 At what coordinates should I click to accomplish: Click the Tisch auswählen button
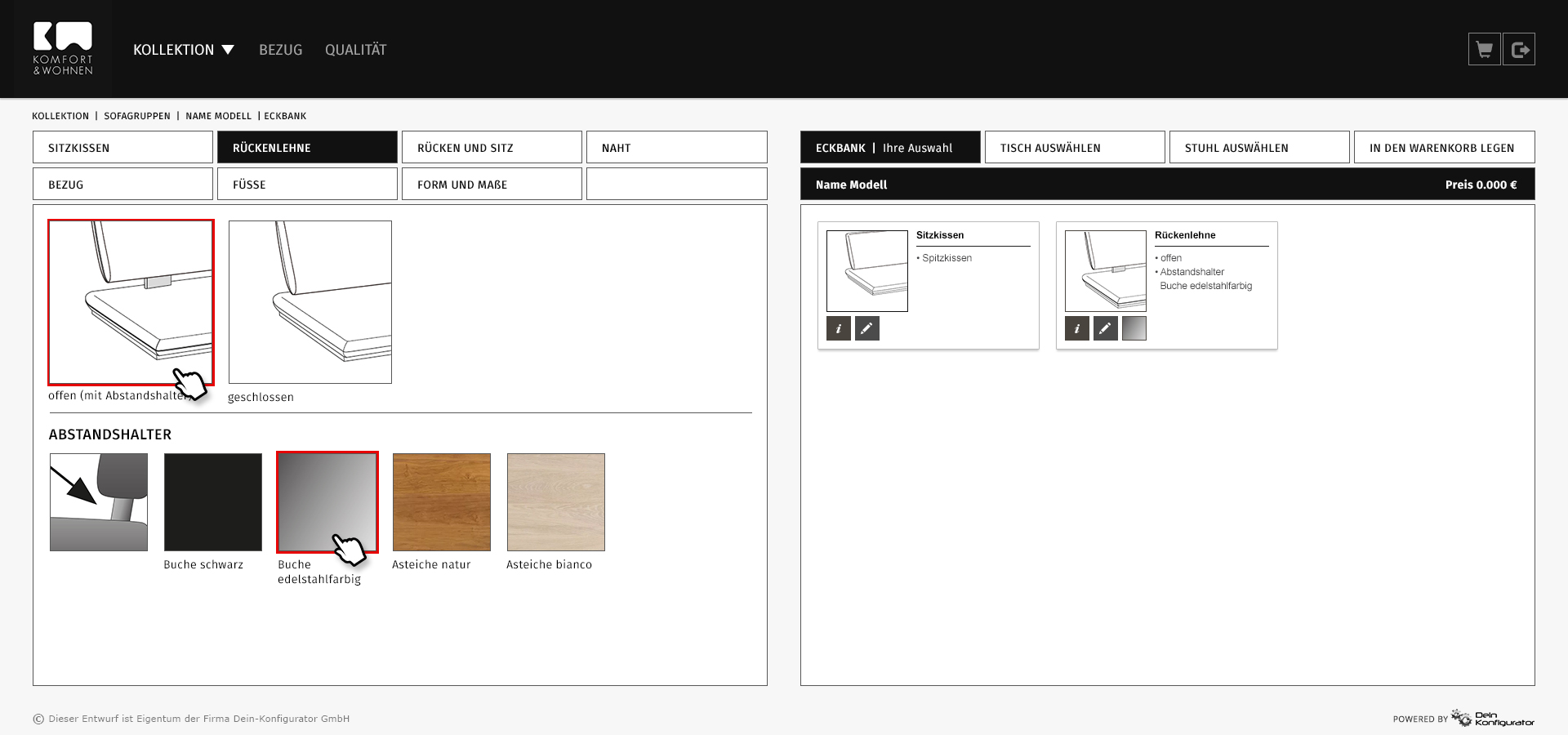(x=1074, y=148)
